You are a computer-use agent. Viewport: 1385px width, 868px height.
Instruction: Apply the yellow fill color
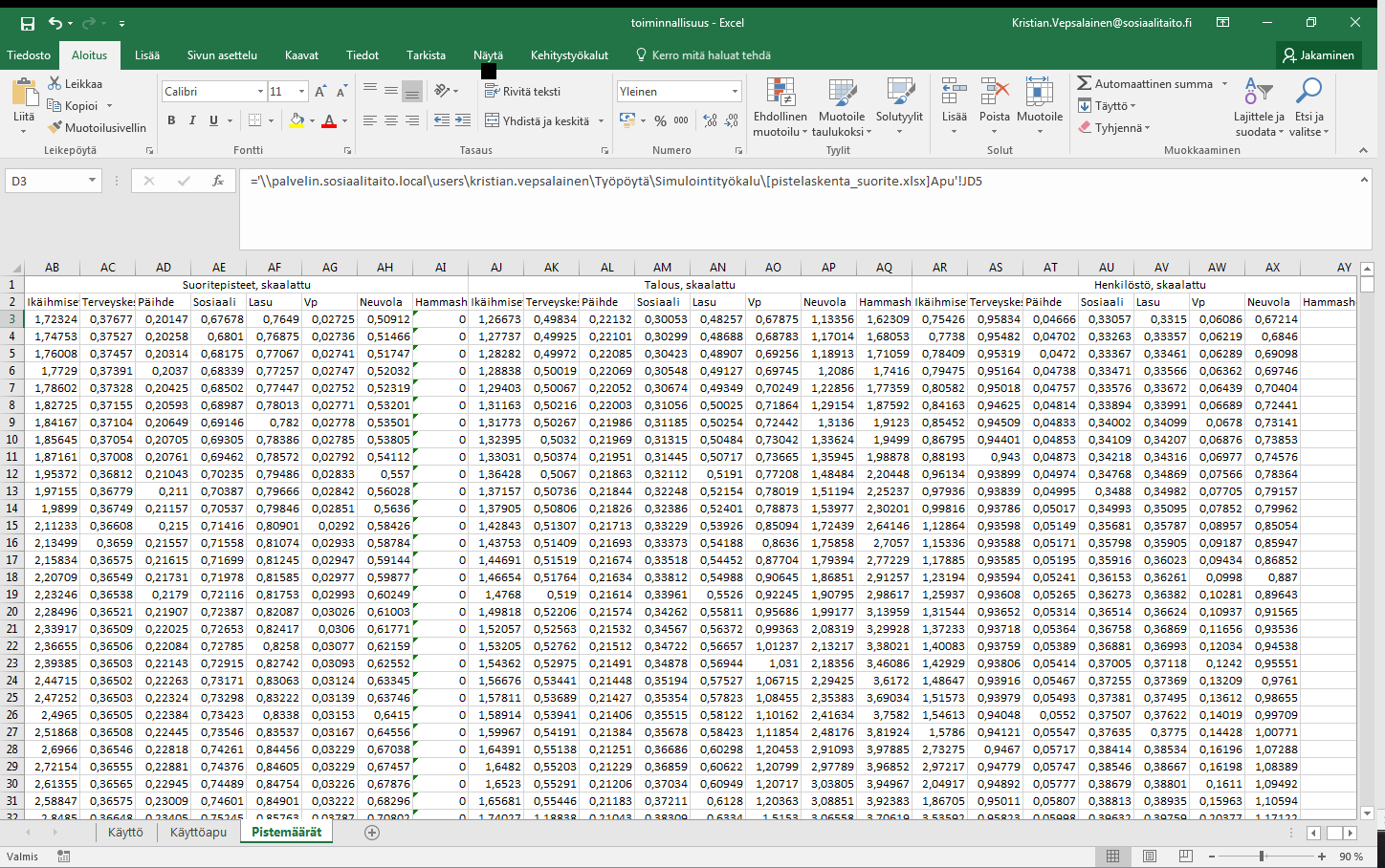(297, 120)
